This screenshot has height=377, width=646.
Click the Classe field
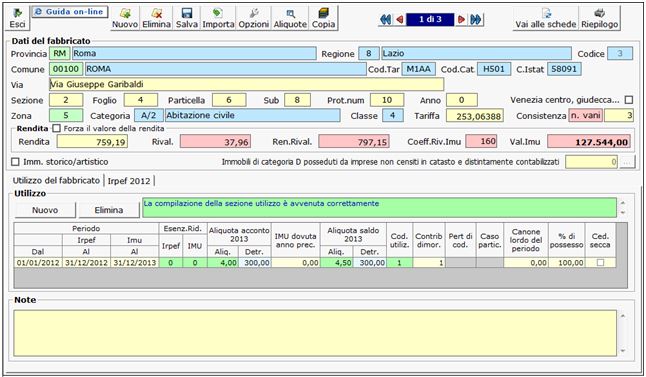coord(393,116)
